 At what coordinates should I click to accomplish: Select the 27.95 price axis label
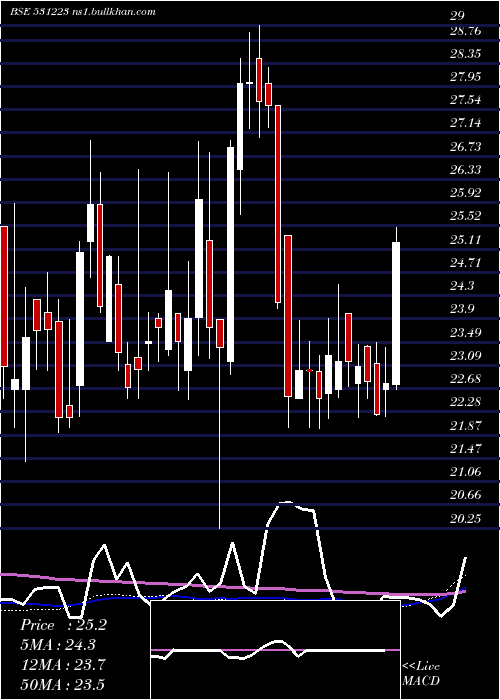465,77
